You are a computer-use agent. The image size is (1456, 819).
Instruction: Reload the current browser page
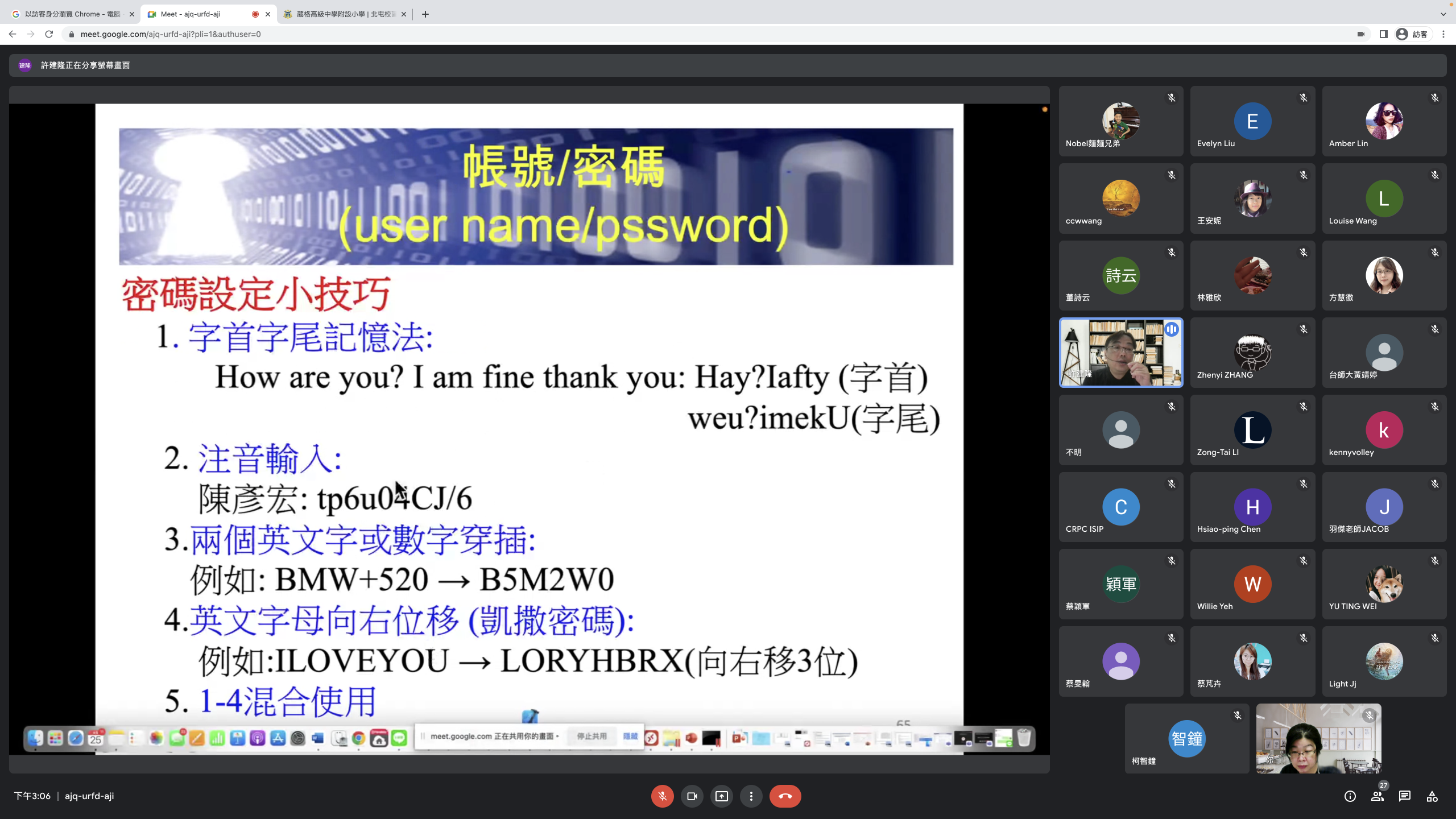pos(49,34)
